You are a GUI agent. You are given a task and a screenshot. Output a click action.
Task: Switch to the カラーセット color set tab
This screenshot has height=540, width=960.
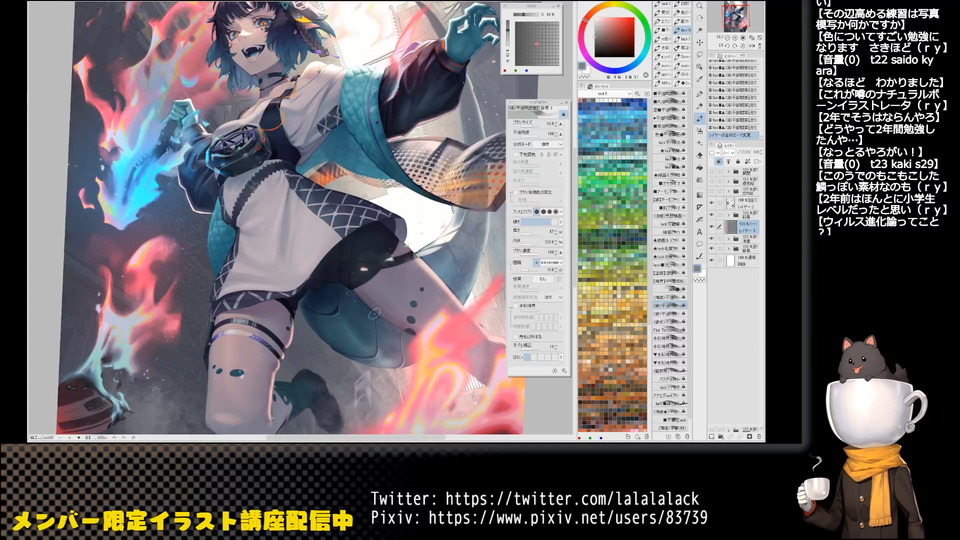click(596, 86)
